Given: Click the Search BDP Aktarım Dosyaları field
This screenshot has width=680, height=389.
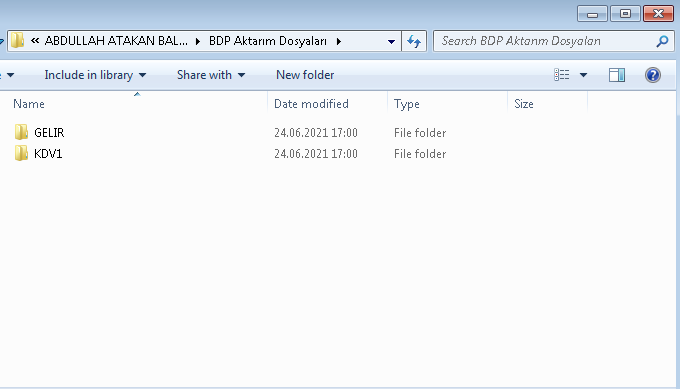Looking at the screenshot, I should tap(547, 41).
